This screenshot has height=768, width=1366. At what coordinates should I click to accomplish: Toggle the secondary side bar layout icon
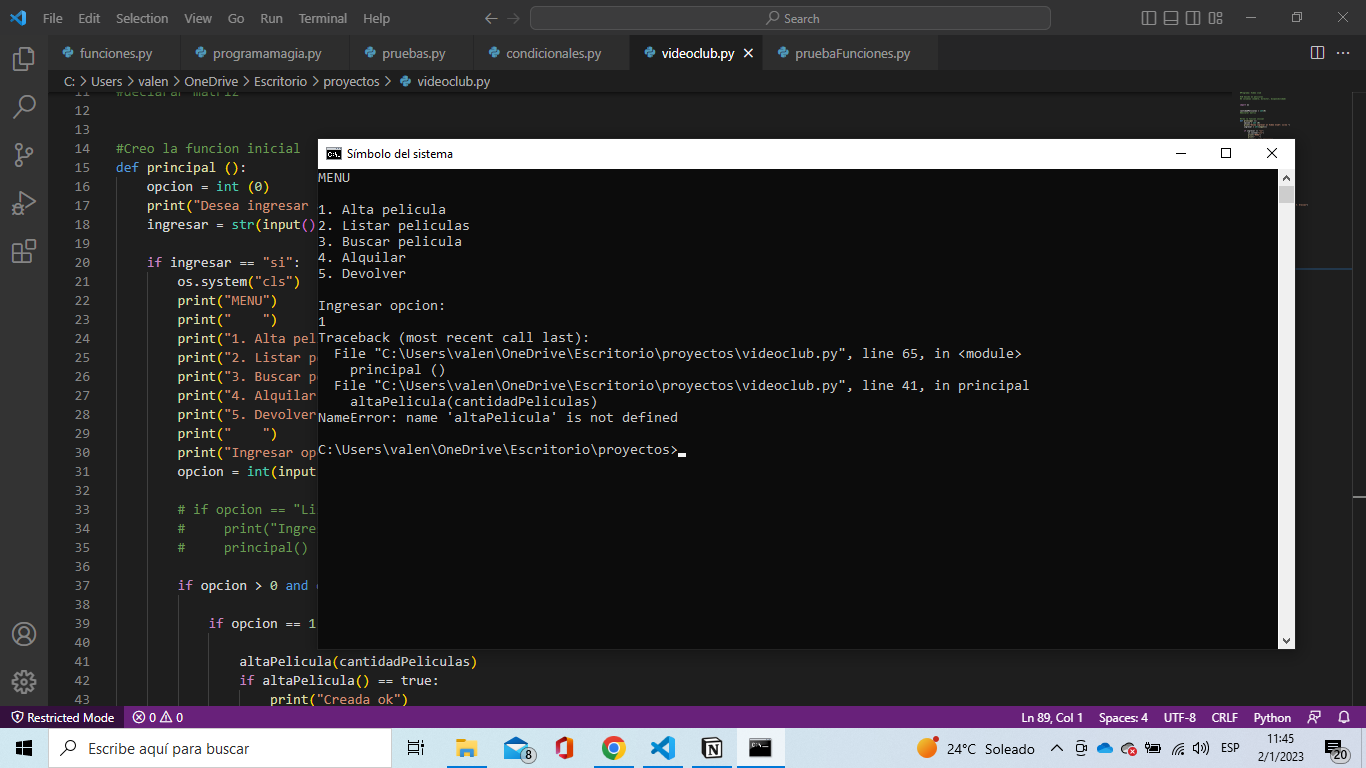point(1194,18)
